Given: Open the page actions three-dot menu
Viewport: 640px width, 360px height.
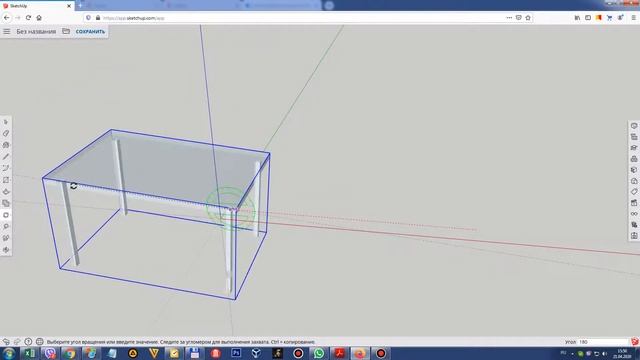Looking at the screenshot, I should [509, 18].
